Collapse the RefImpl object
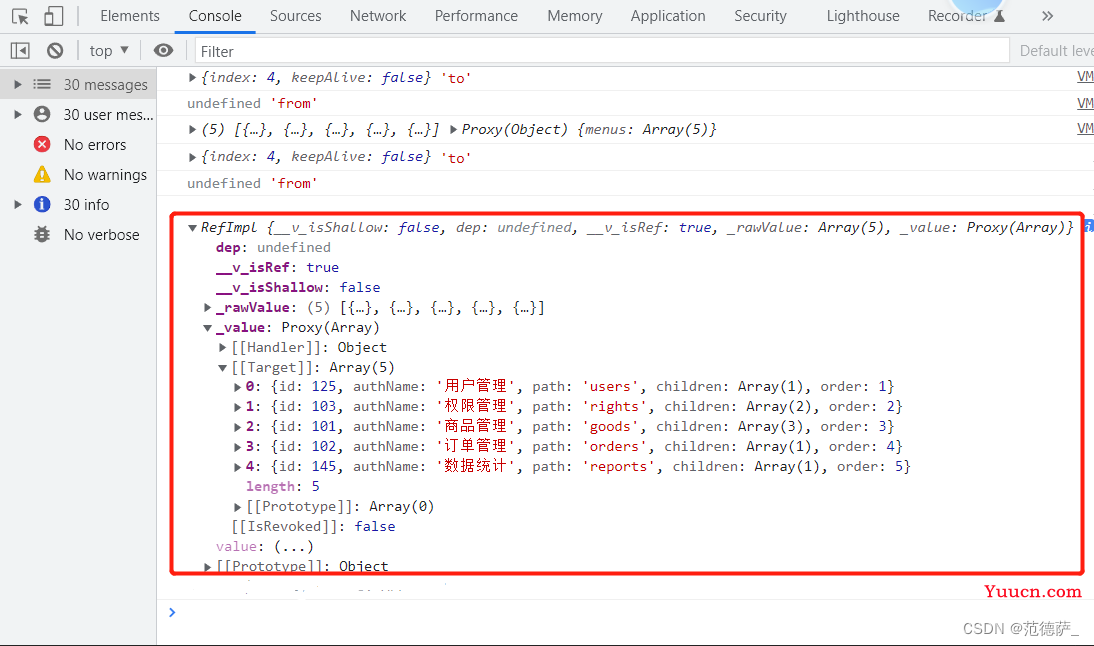 193,227
